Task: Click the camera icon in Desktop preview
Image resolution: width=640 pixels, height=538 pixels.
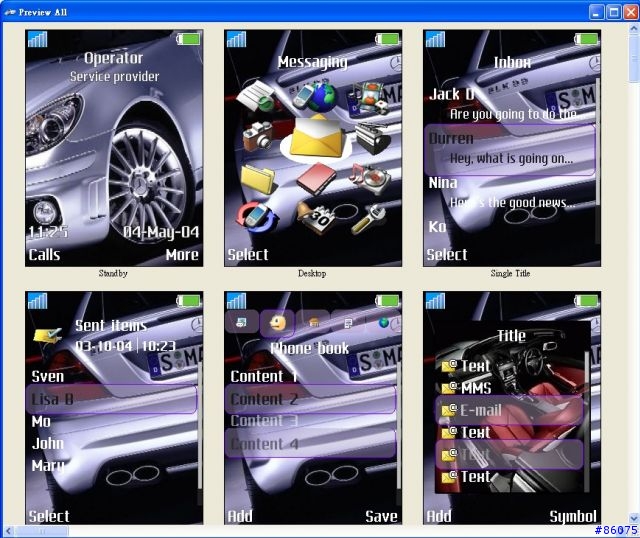Action: 258,136
